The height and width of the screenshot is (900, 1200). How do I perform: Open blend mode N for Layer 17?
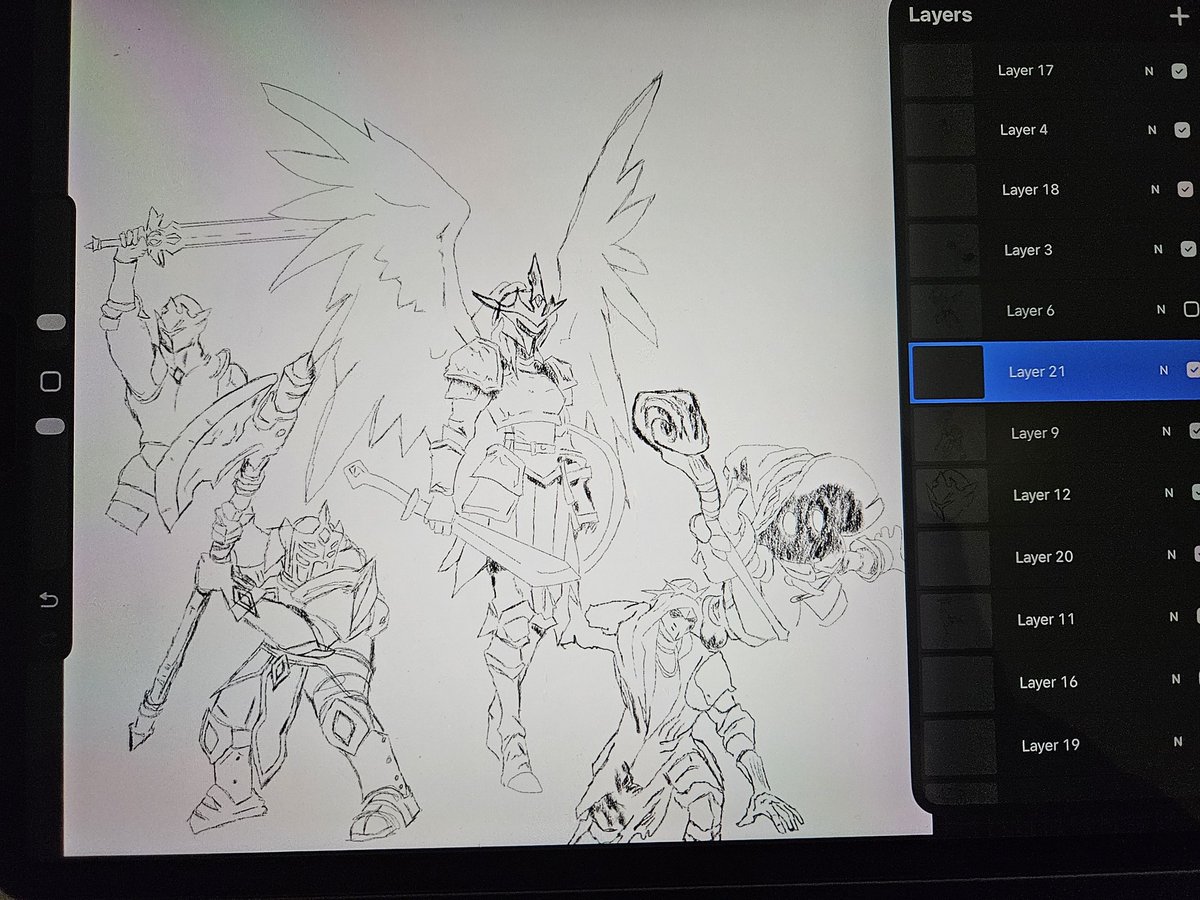pyautogui.click(x=1148, y=71)
